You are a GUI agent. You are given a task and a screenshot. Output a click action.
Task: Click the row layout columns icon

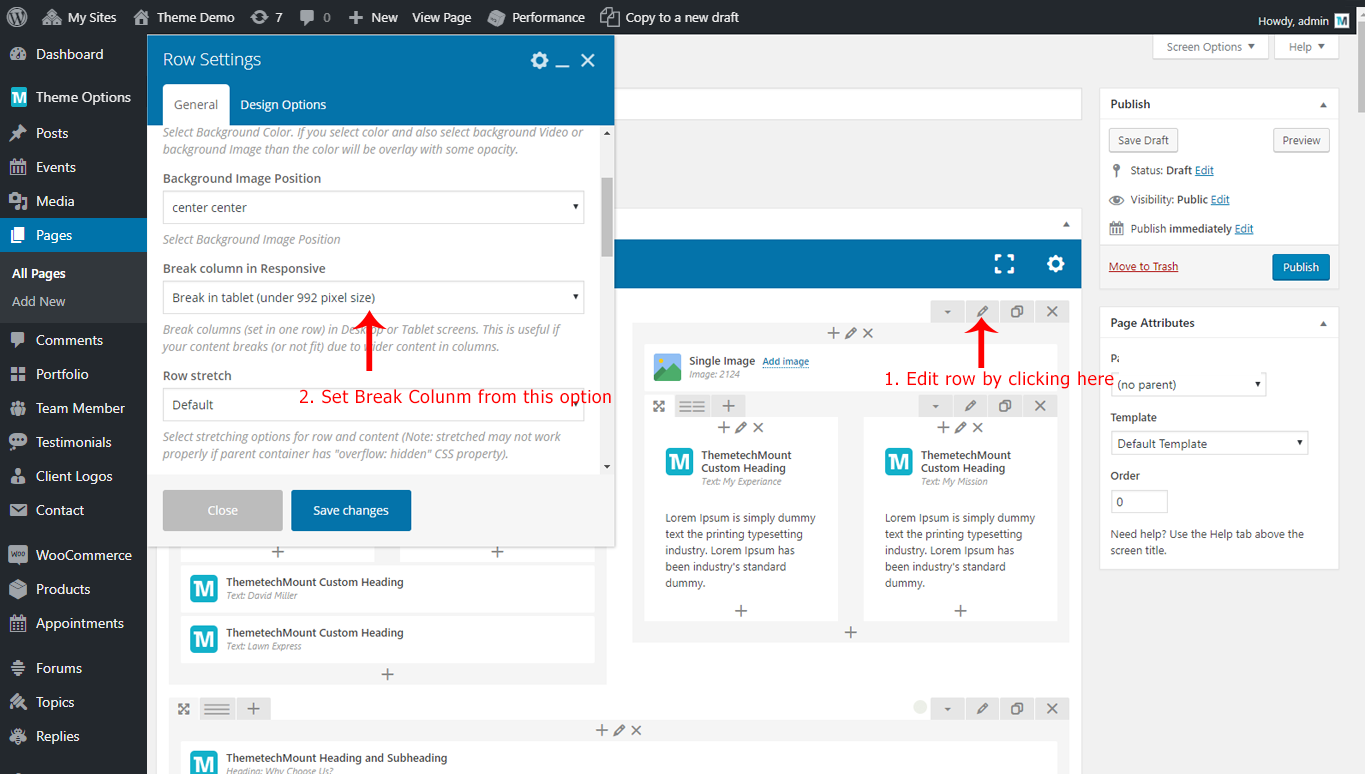click(692, 406)
